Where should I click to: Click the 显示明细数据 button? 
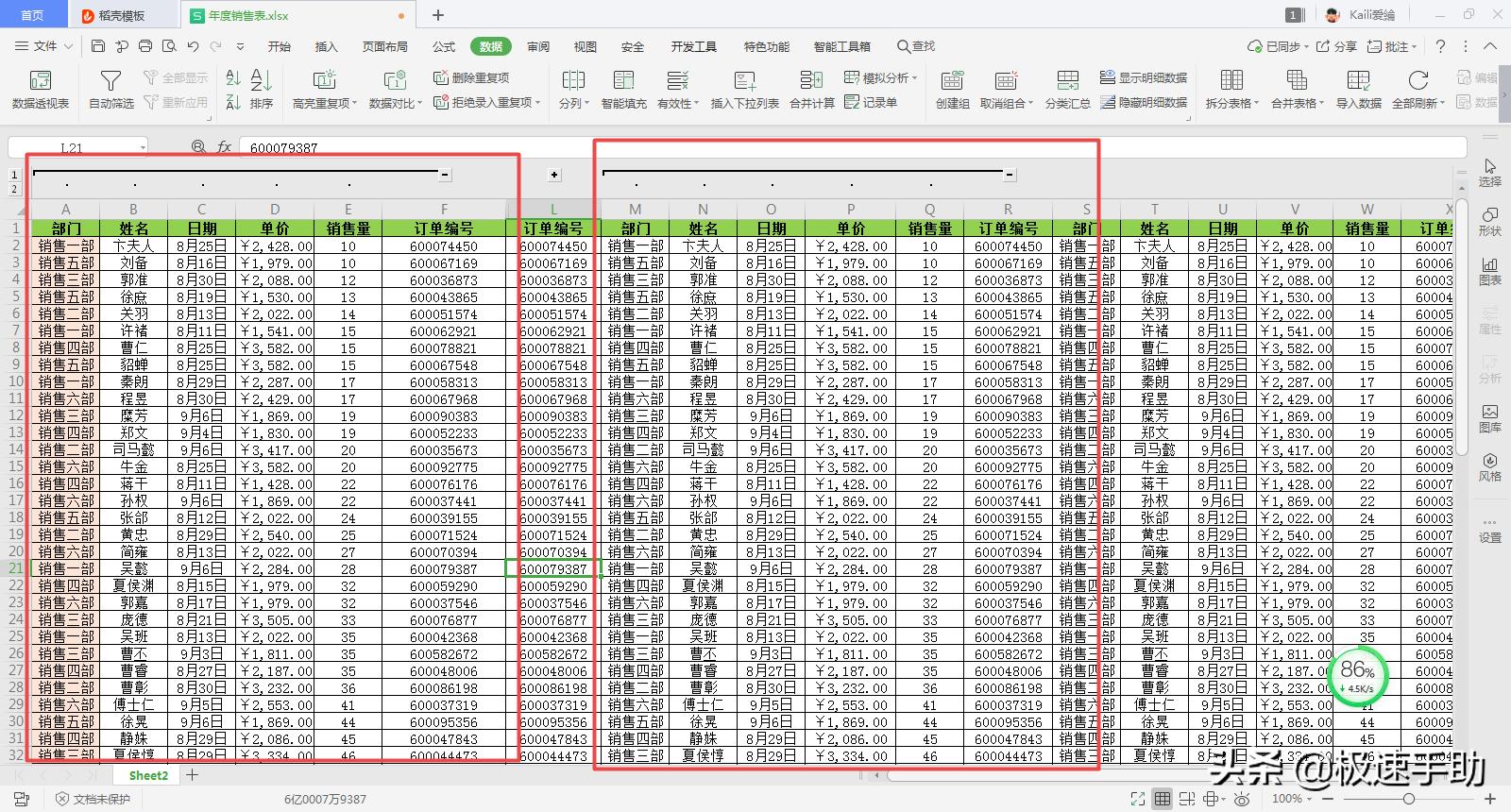coord(1144,77)
